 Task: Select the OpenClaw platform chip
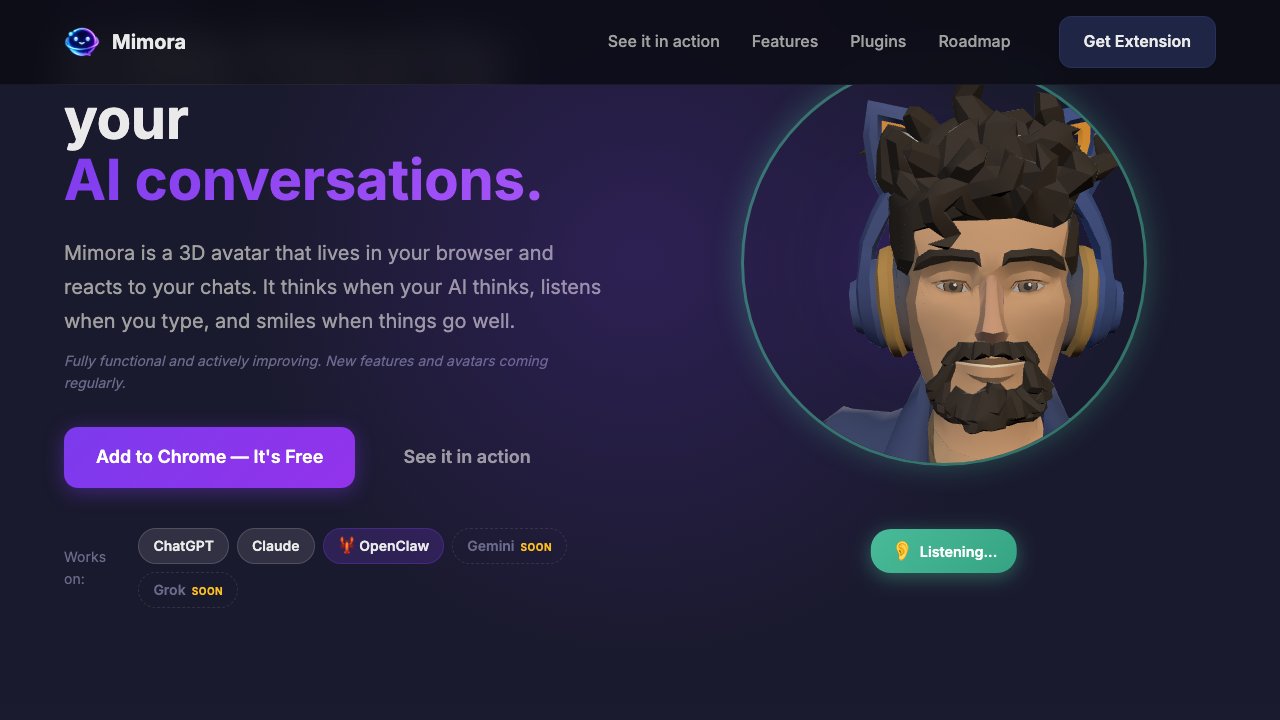tap(383, 546)
